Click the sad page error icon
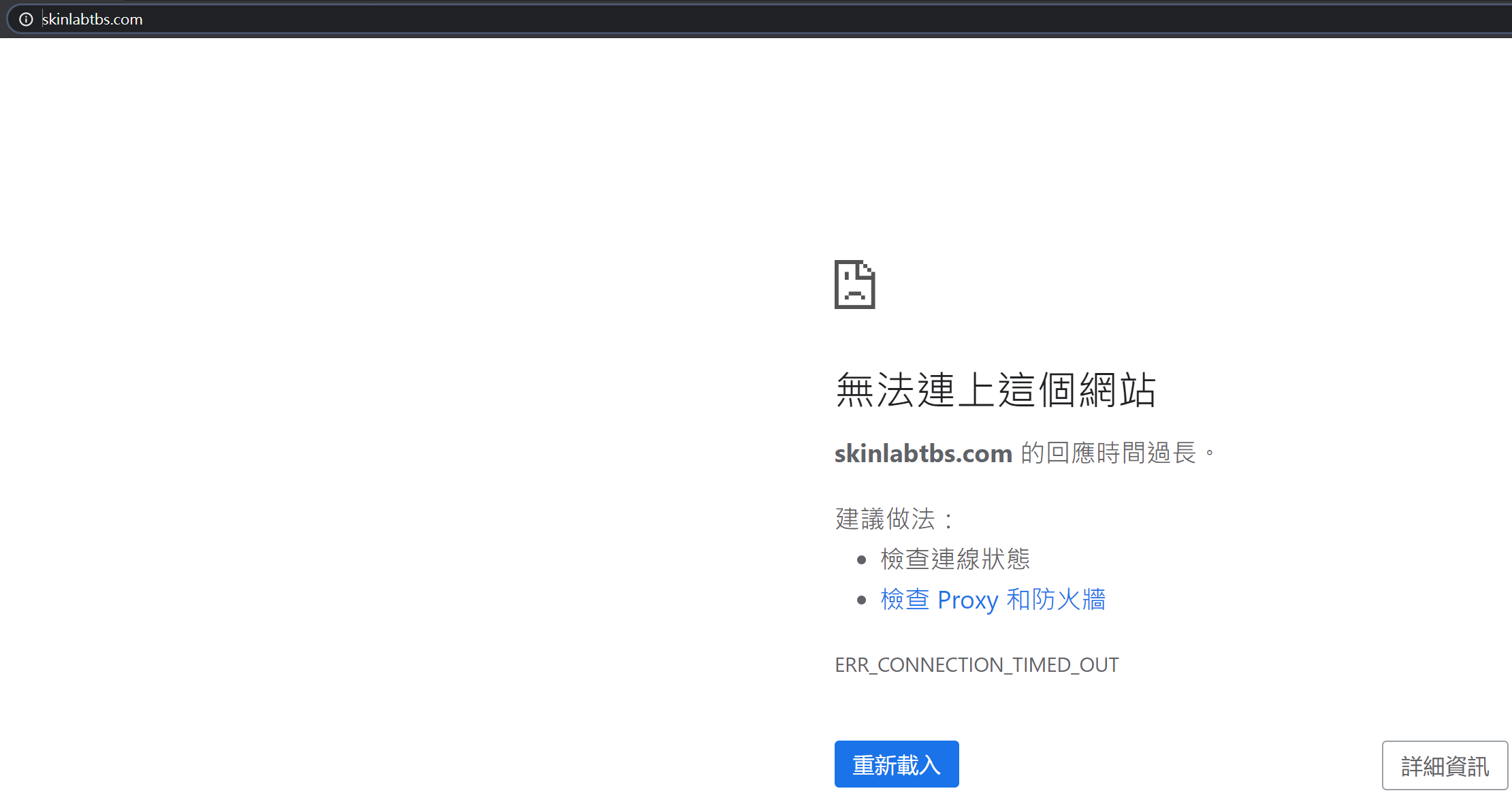 pos(854,285)
